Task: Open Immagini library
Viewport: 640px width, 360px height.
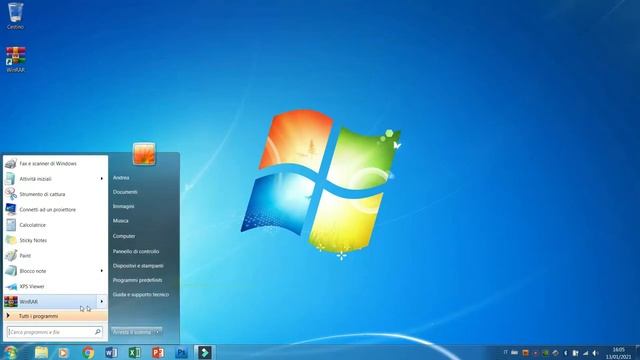Action: pyautogui.click(x=123, y=207)
